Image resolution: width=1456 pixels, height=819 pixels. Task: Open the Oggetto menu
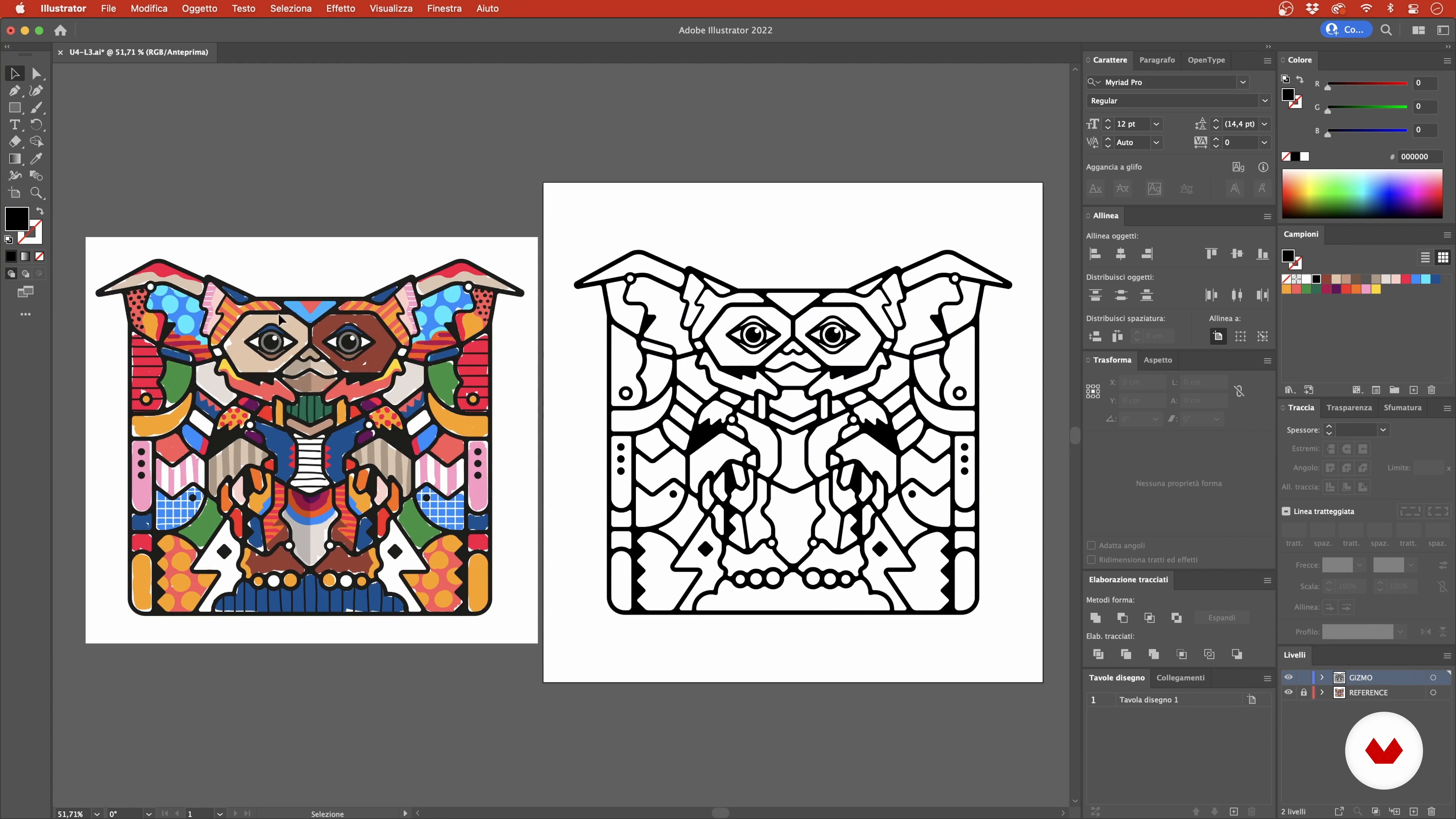(x=199, y=8)
